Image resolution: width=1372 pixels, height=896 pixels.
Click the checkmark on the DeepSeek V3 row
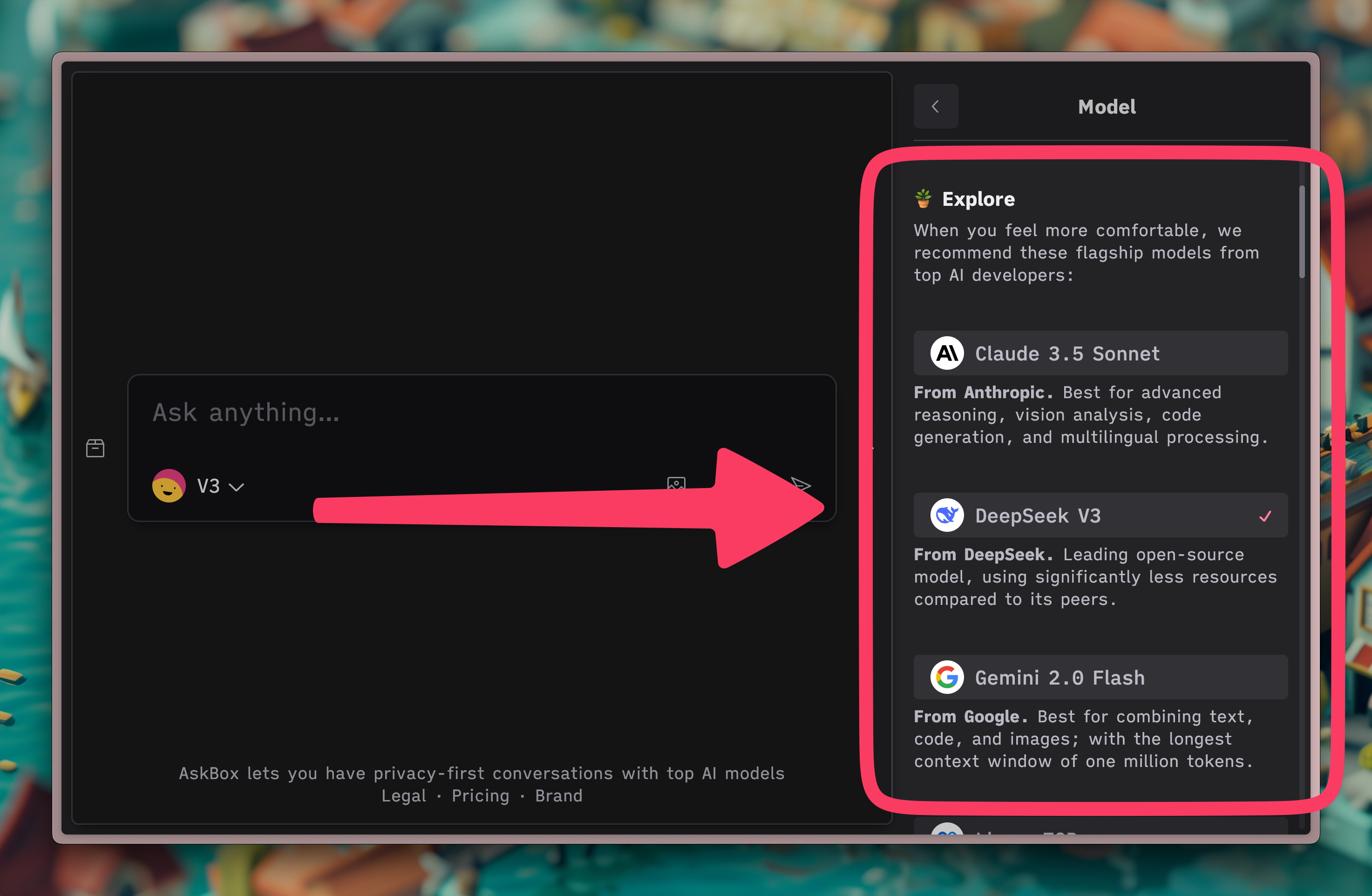[1265, 516]
